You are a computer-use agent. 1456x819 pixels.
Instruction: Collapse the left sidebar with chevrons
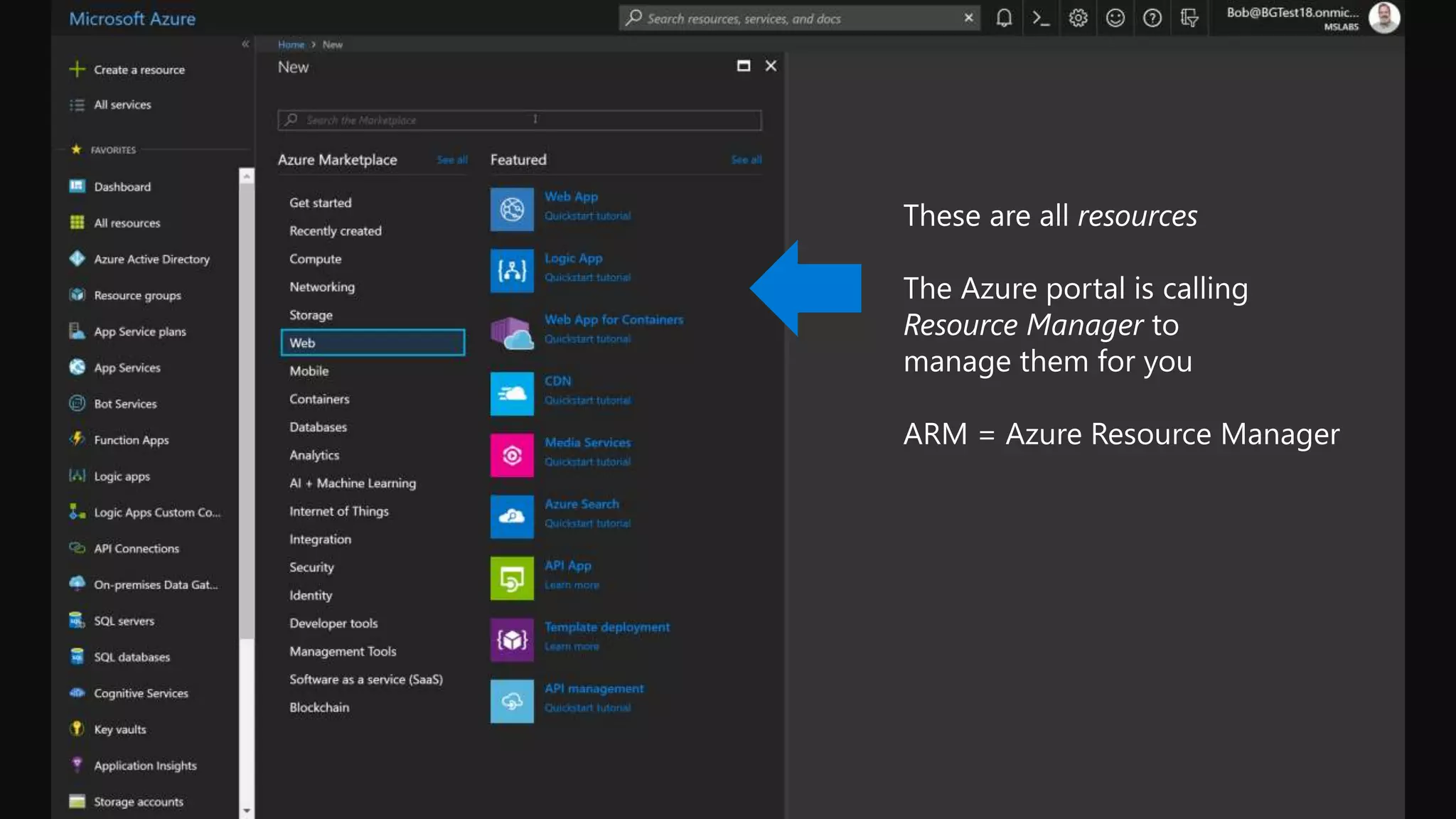point(245,44)
